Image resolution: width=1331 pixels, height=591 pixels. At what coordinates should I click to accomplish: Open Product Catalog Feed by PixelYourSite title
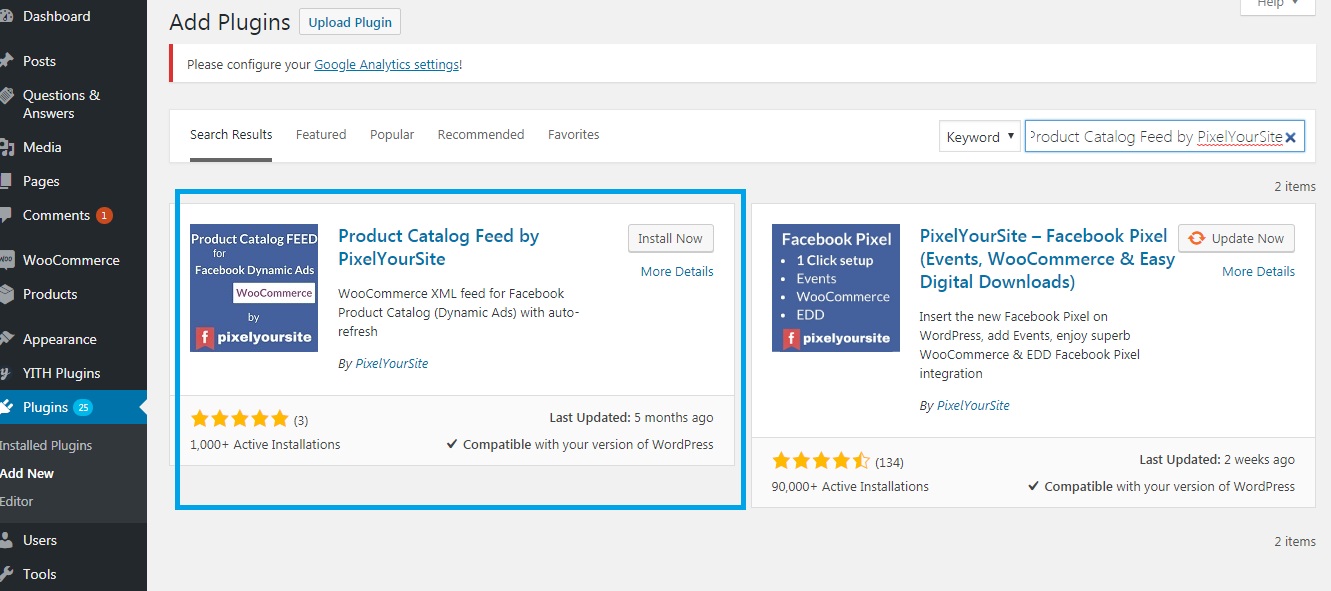tap(439, 247)
